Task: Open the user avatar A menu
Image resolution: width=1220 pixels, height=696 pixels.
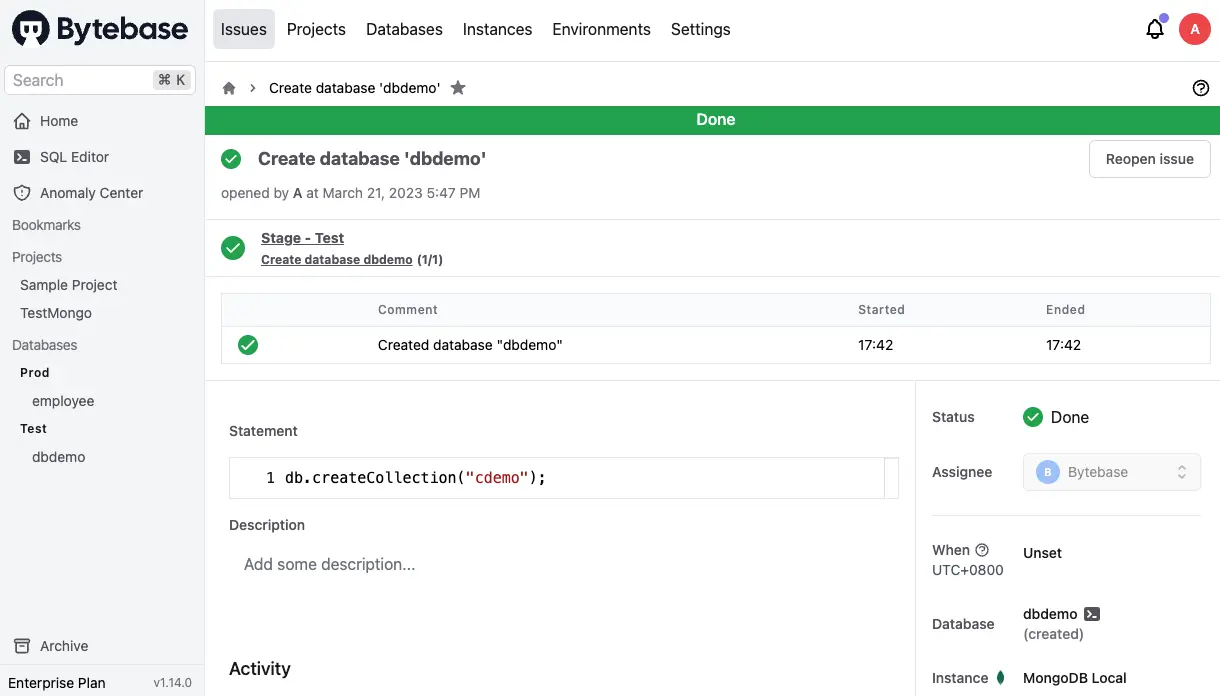Action: pyautogui.click(x=1195, y=29)
